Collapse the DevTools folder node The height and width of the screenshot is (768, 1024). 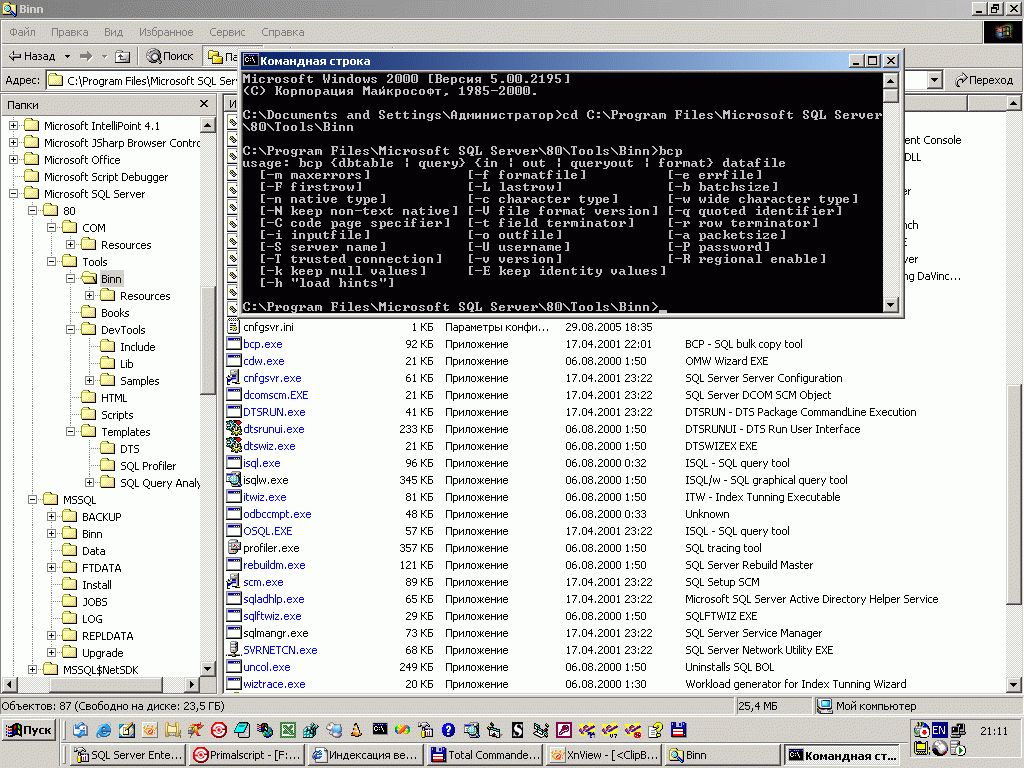(x=70, y=329)
